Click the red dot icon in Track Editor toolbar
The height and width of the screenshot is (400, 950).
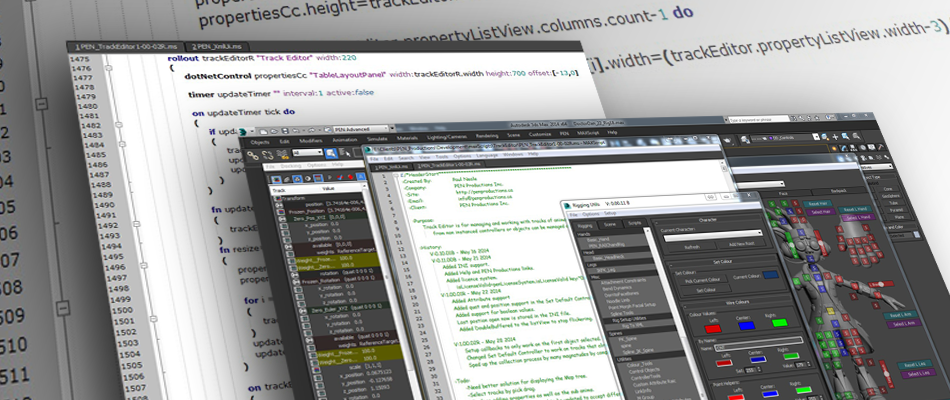(x=350, y=177)
